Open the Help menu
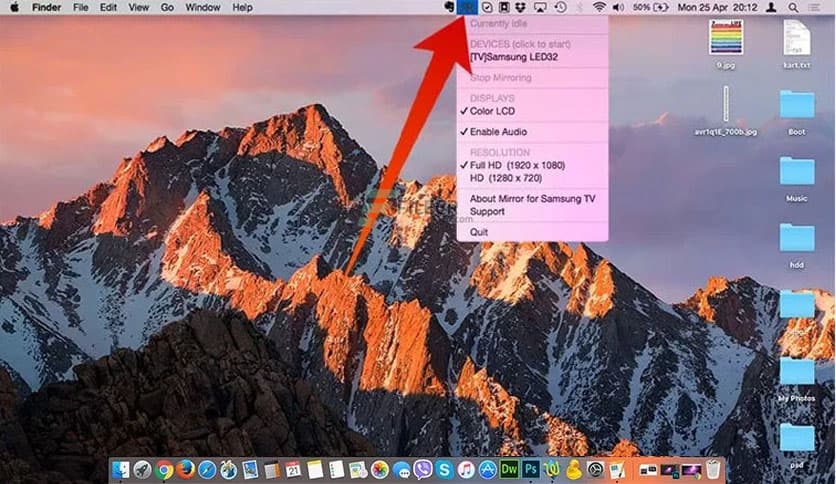The width and height of the screenshot is (836, 484). pos(242,7)
